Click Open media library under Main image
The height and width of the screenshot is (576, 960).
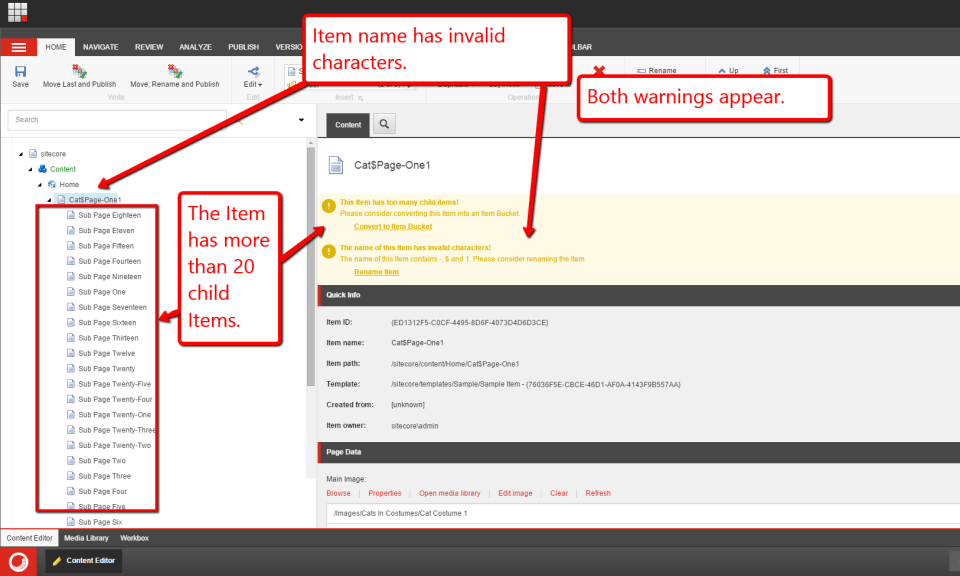click(x=450, y=493)
